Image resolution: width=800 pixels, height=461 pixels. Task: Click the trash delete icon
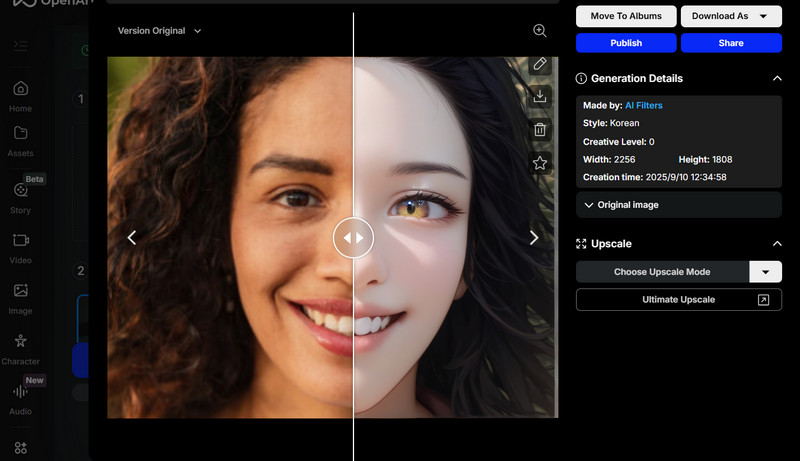click(x=540, y=130)
